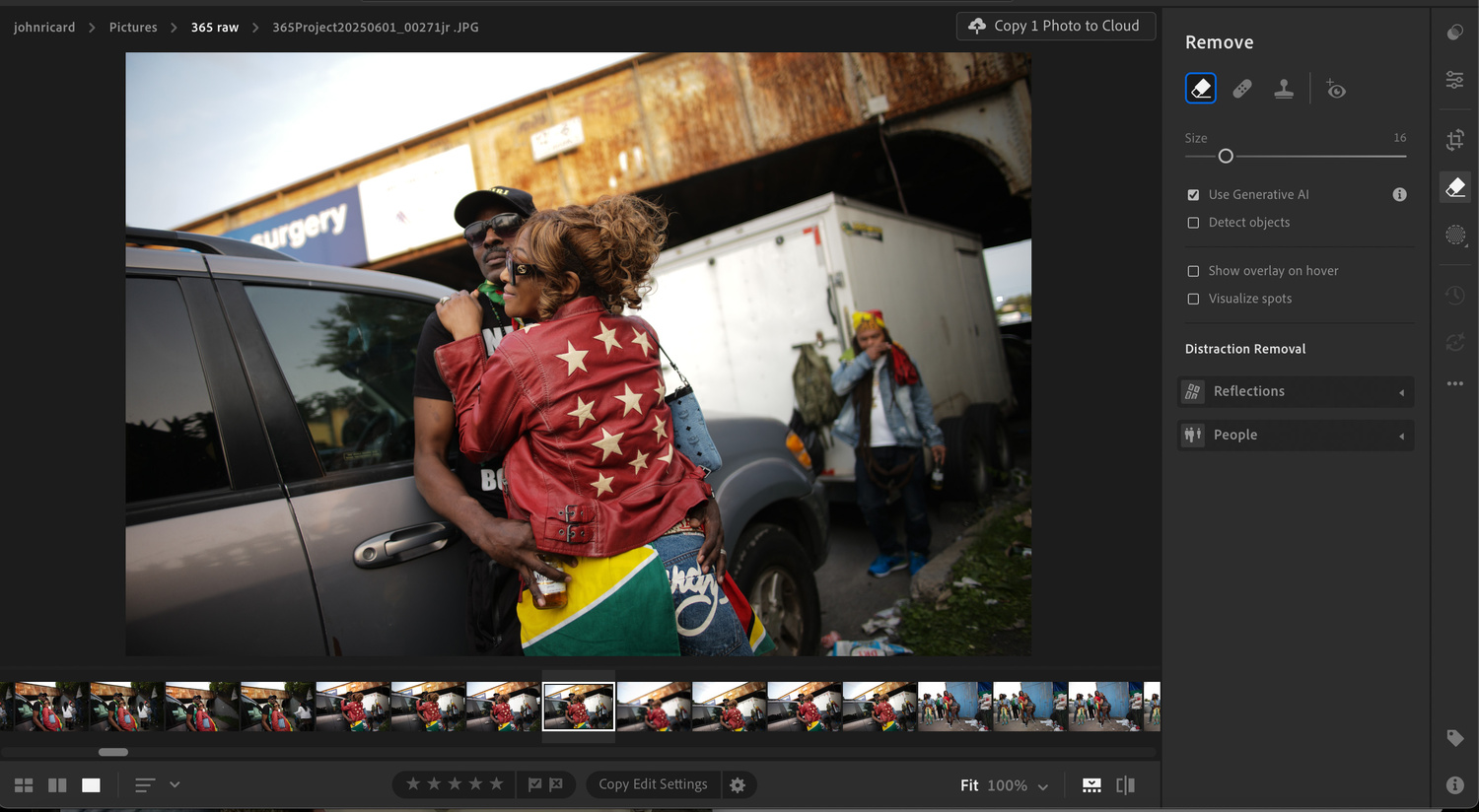Click Copy 1 Photo to Cloud
The height and width of the screenshot is (812, 1479).
[x=1055, y=27]
